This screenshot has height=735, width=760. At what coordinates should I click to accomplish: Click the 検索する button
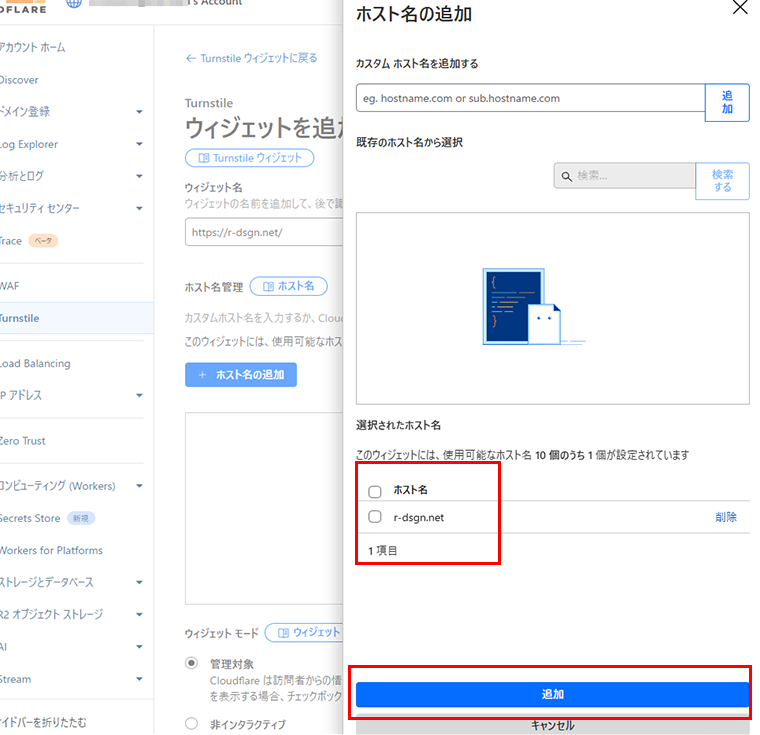[x=722, y=181]
